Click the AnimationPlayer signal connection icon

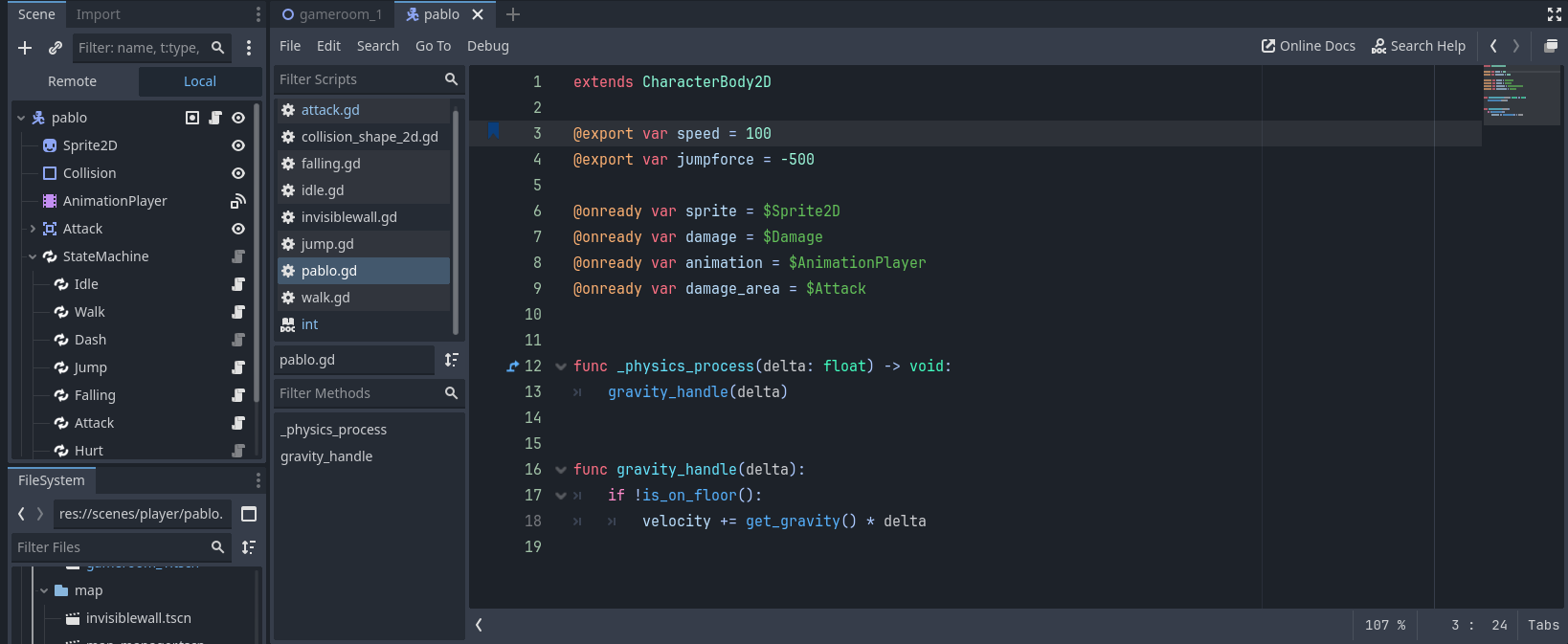238,201
